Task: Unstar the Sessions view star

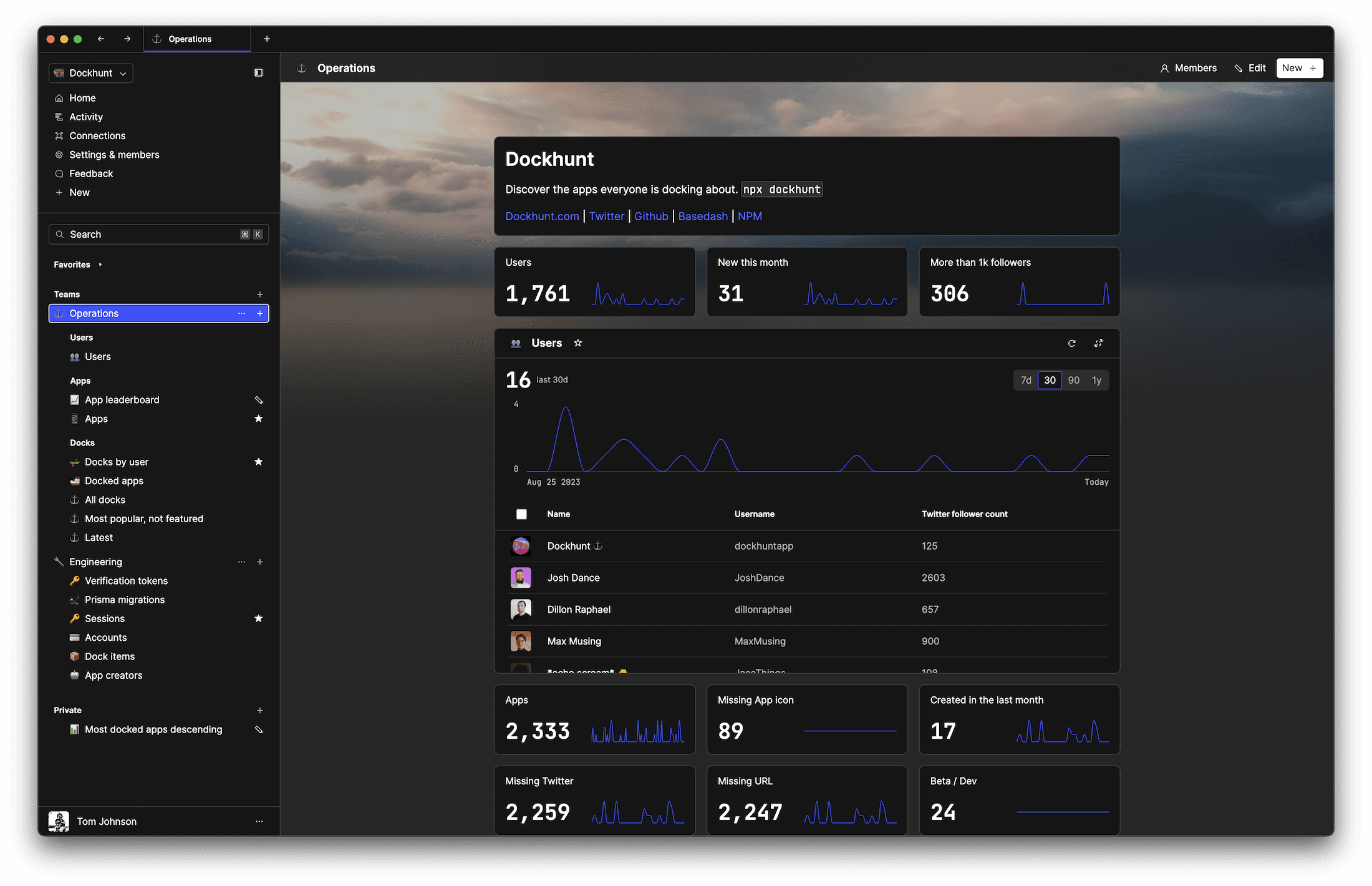Action: (258, 618)
